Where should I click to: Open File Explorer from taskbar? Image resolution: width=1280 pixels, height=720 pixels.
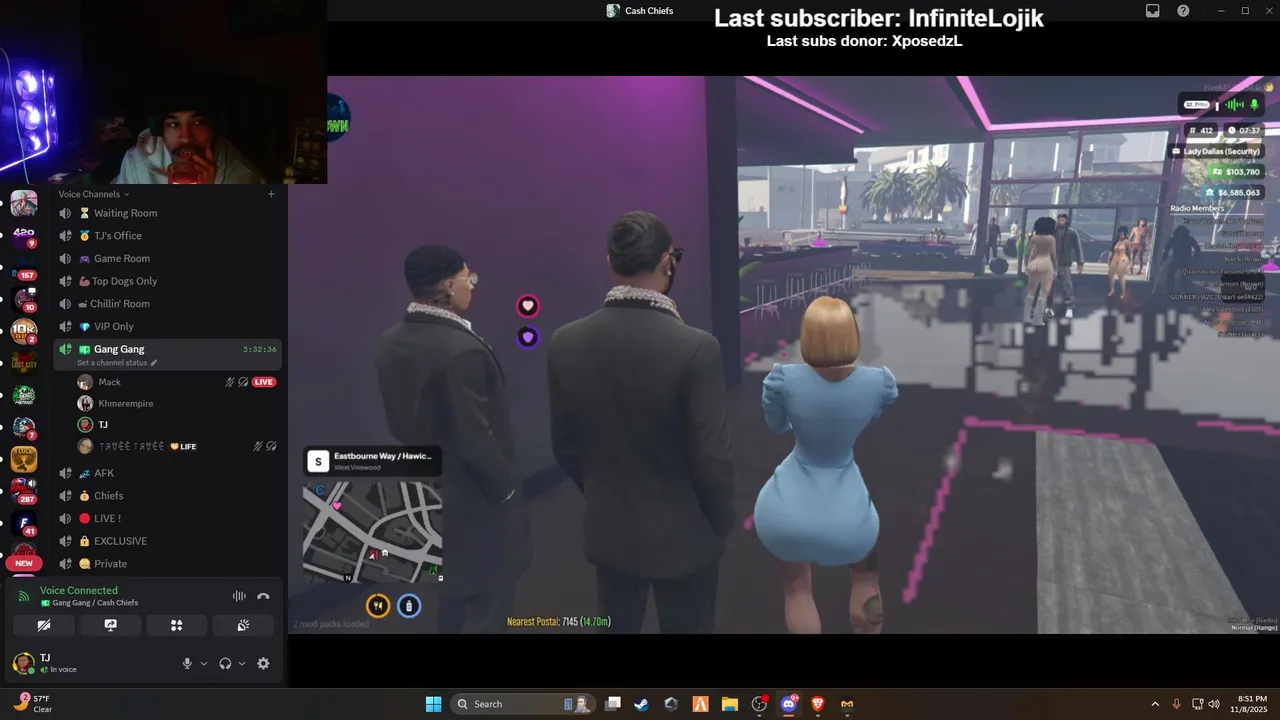[x=730, y=704]
